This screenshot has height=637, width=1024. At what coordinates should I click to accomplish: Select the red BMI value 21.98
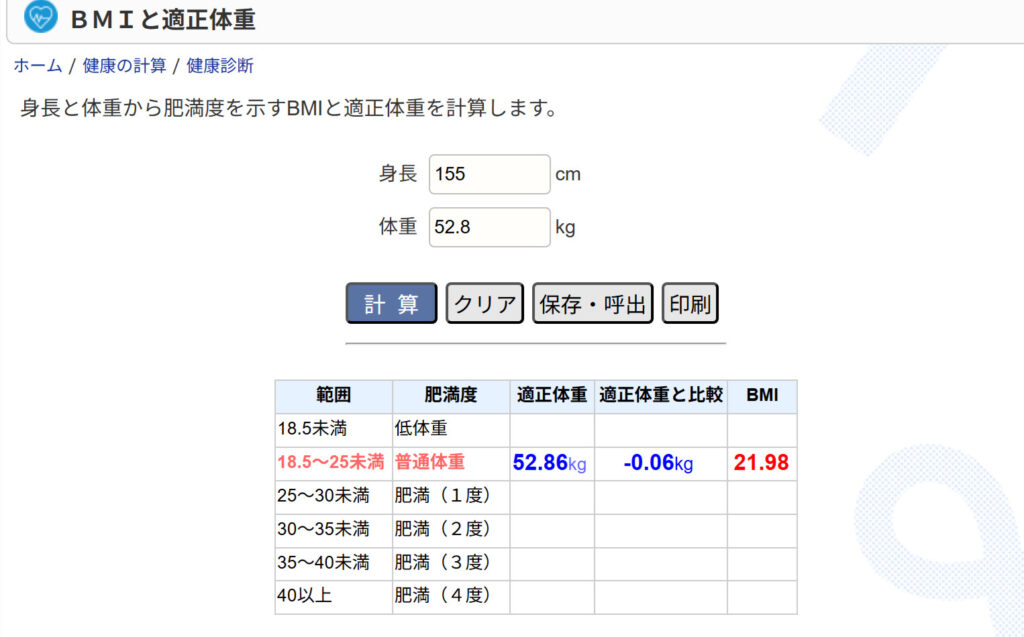click(761, 463)
